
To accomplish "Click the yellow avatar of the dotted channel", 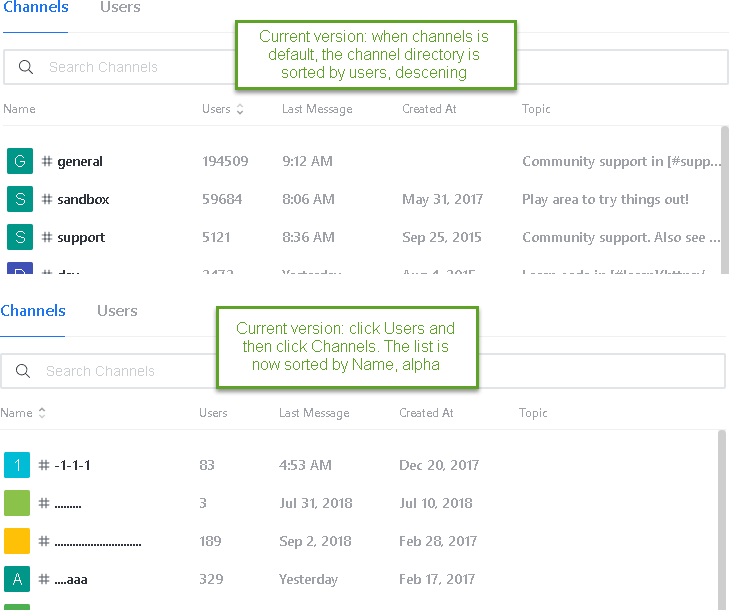I will [x=17, y=541].
